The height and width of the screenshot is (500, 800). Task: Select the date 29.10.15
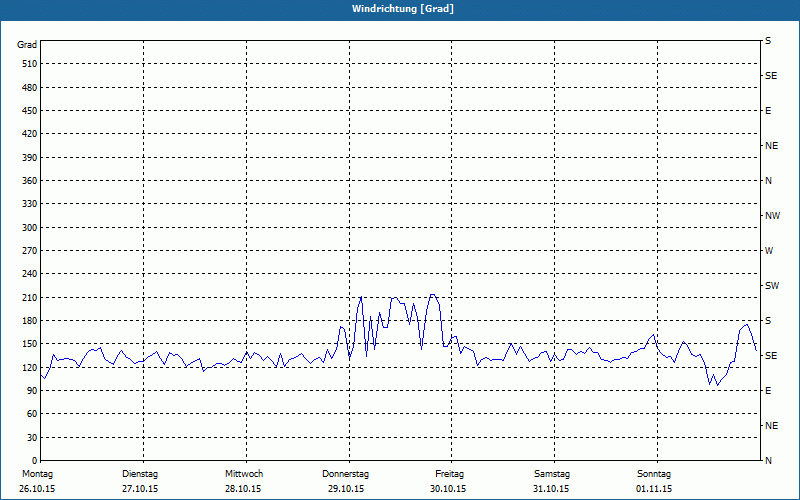(x=346, y=489)
